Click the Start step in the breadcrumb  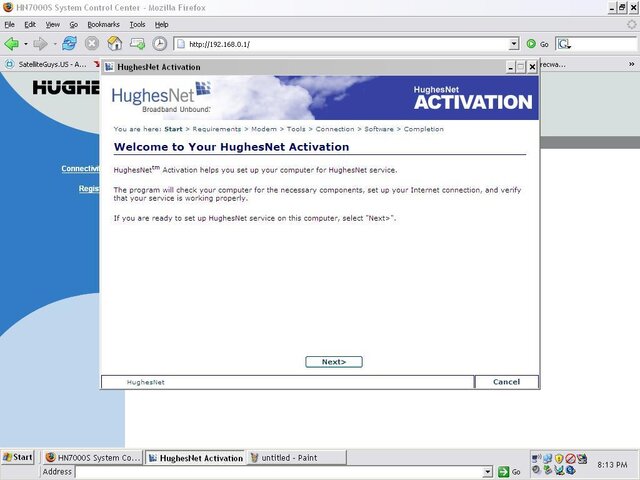pyautogui.click(x=173, y=129)
